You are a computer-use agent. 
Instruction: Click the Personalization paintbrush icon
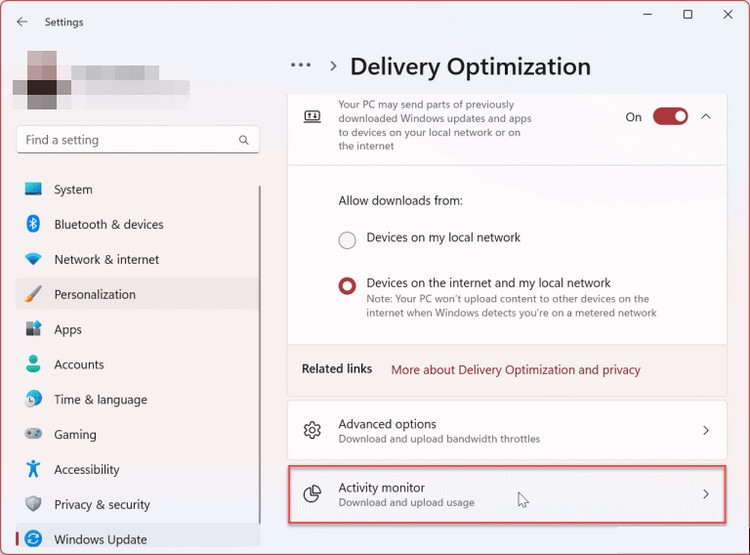pos(33,294)
